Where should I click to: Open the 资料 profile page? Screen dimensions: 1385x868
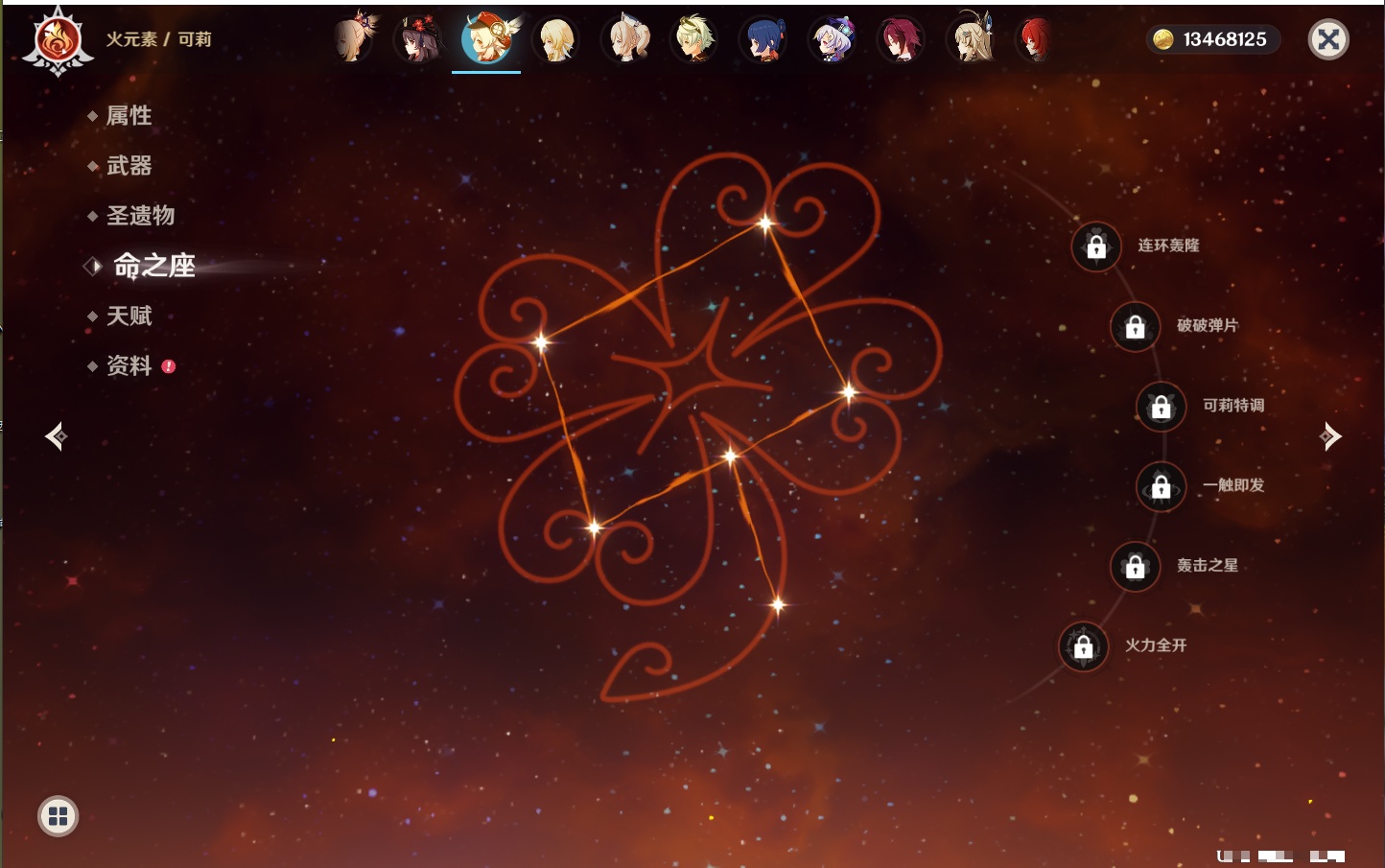pyautogui.click(x=129, y=365)
